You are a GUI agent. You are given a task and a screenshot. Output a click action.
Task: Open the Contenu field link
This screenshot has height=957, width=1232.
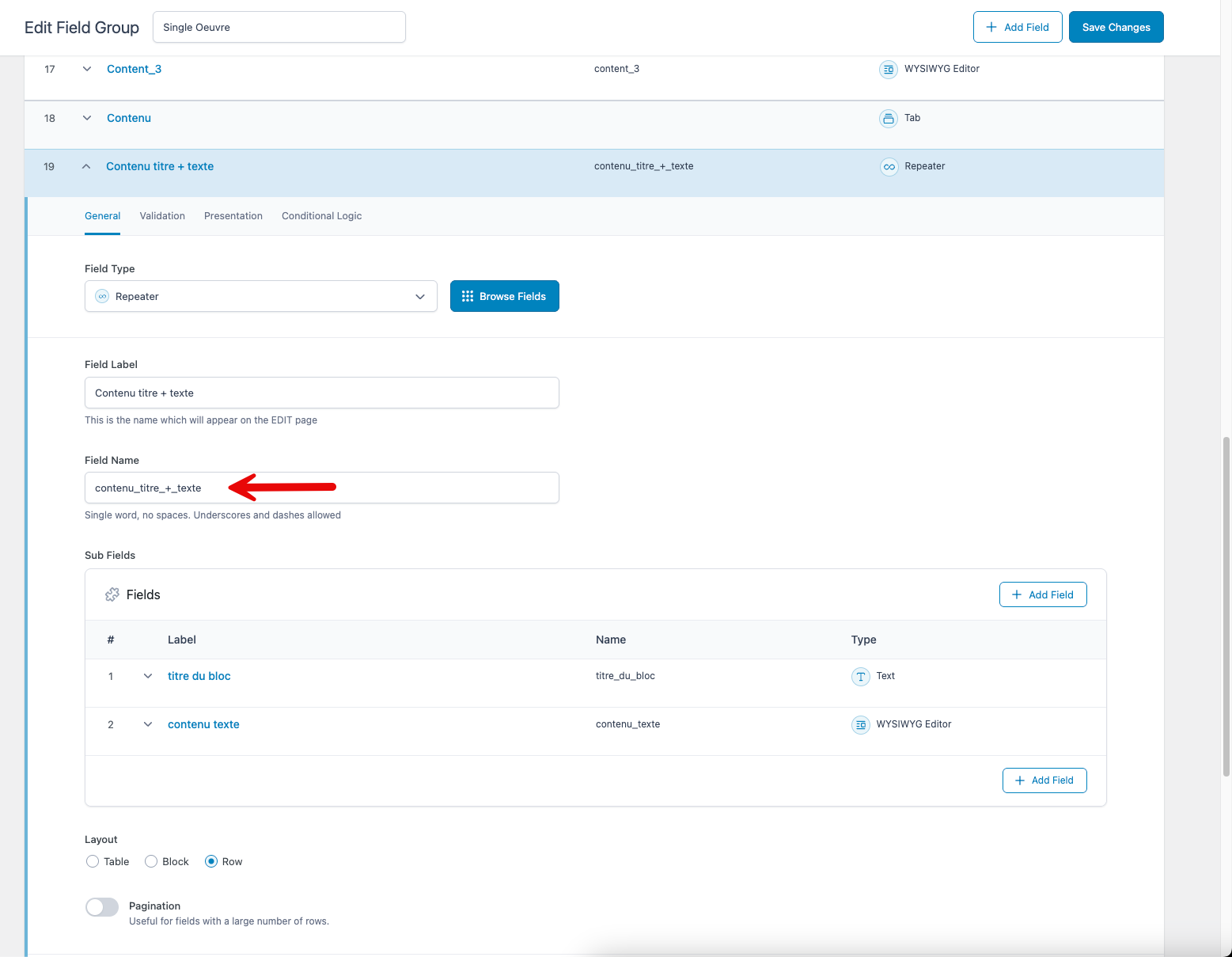pyautogui.click(x=129, y=118)
